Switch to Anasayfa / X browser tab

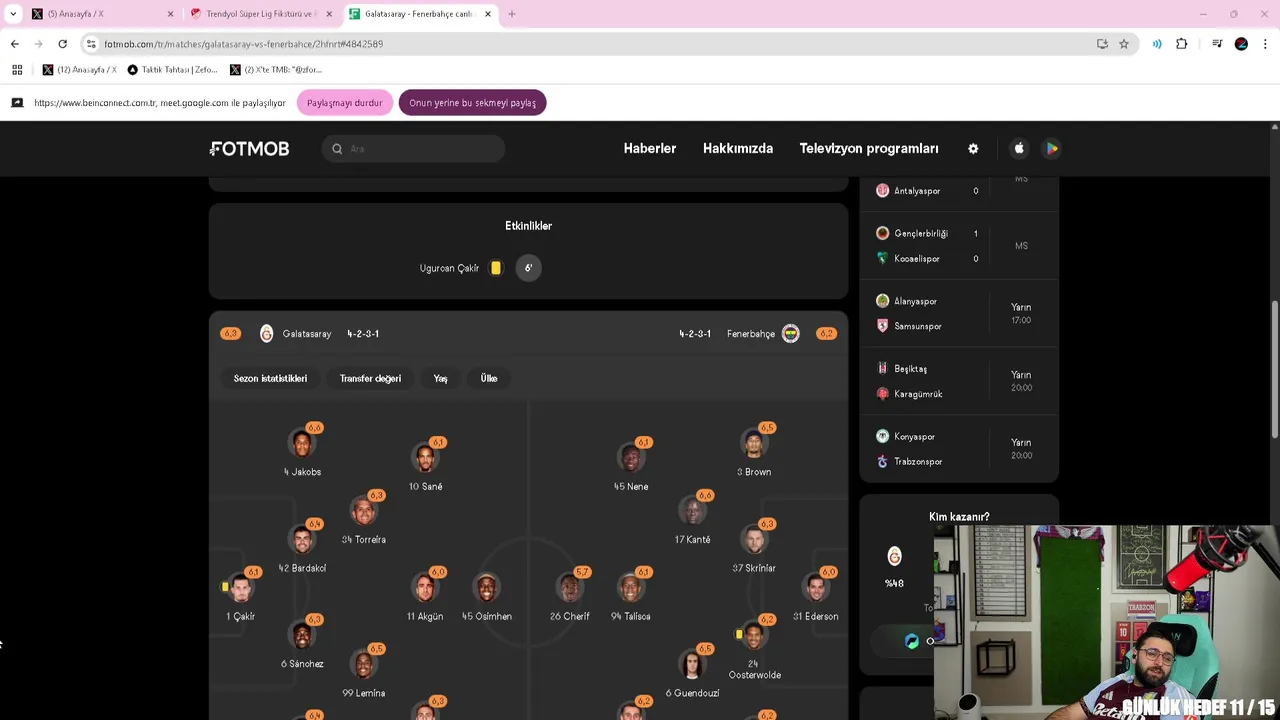(x=103, y=14)
